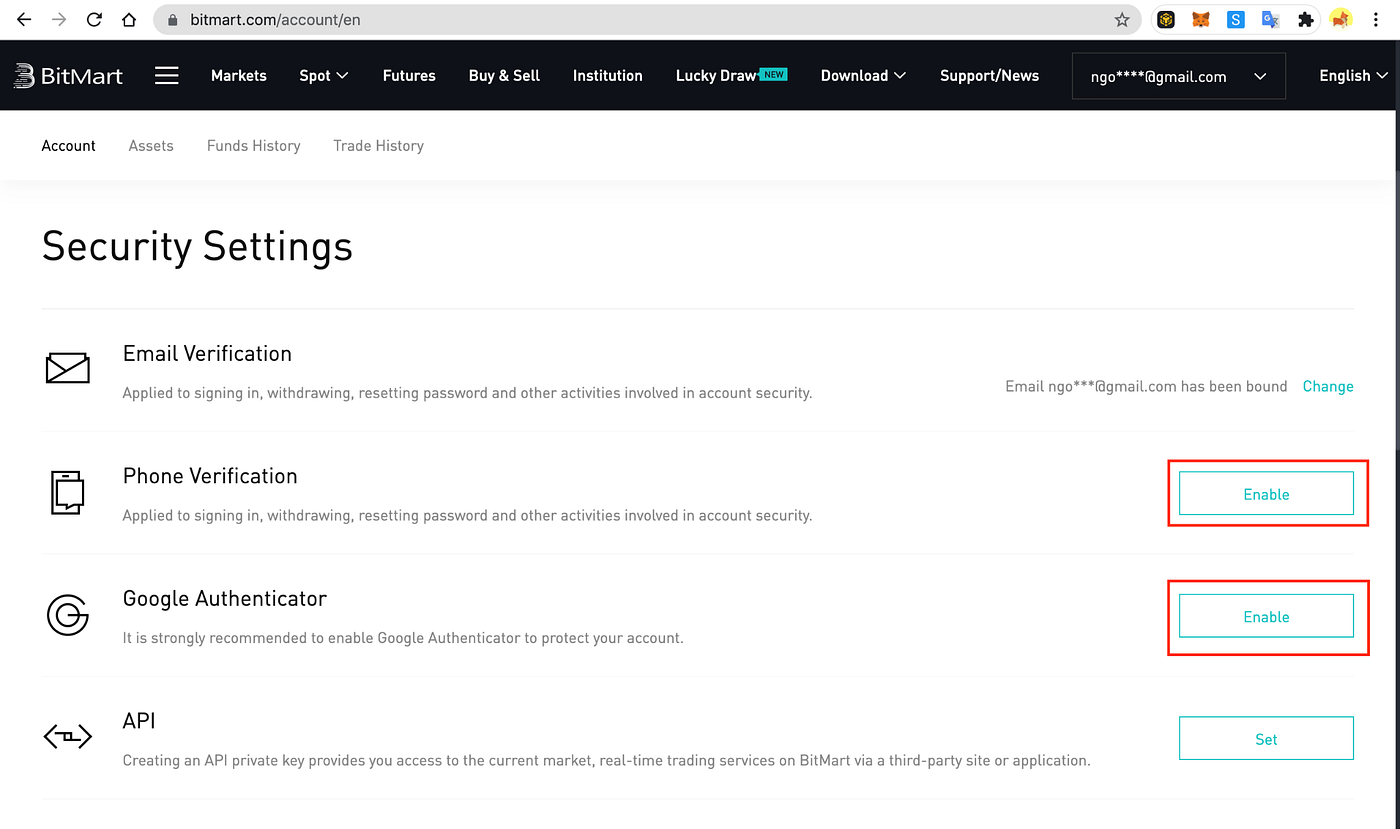This screenshot has width=1400, height=829.
Task: Select the Account tab
Action: coord(69,145)
